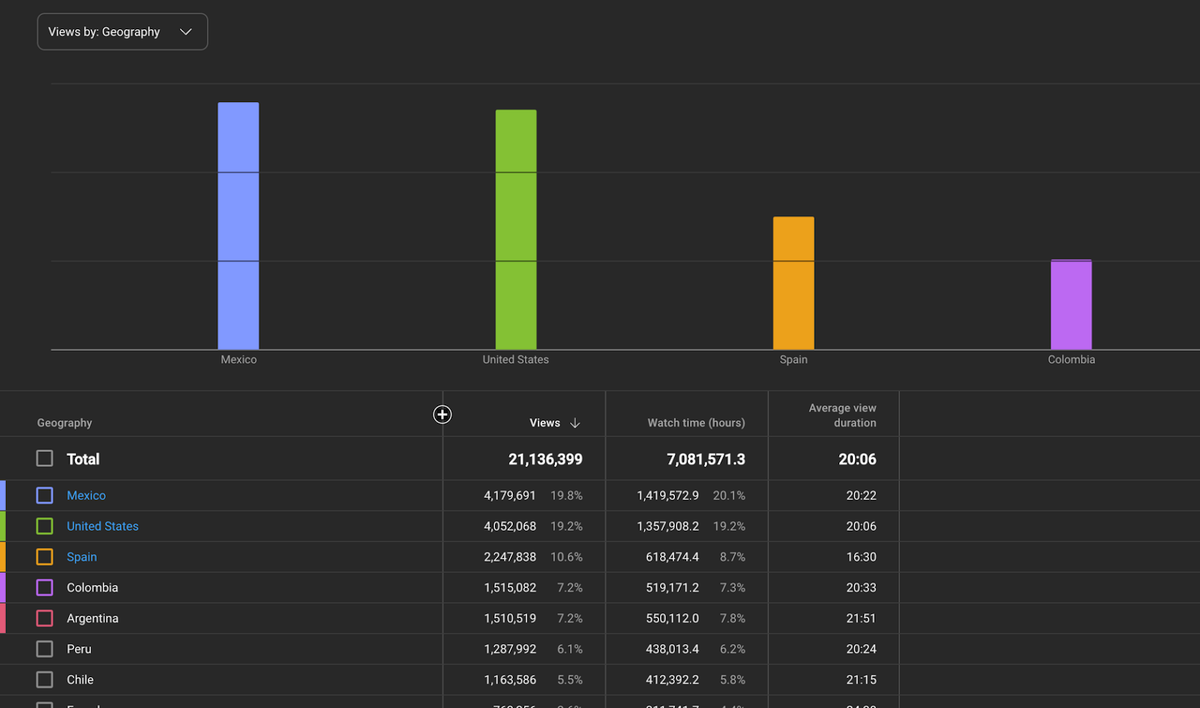Click Argentina watch time 550,112.0
Image resolution: width=1200 pixels, height=708 pixels.
pos(673,618)
